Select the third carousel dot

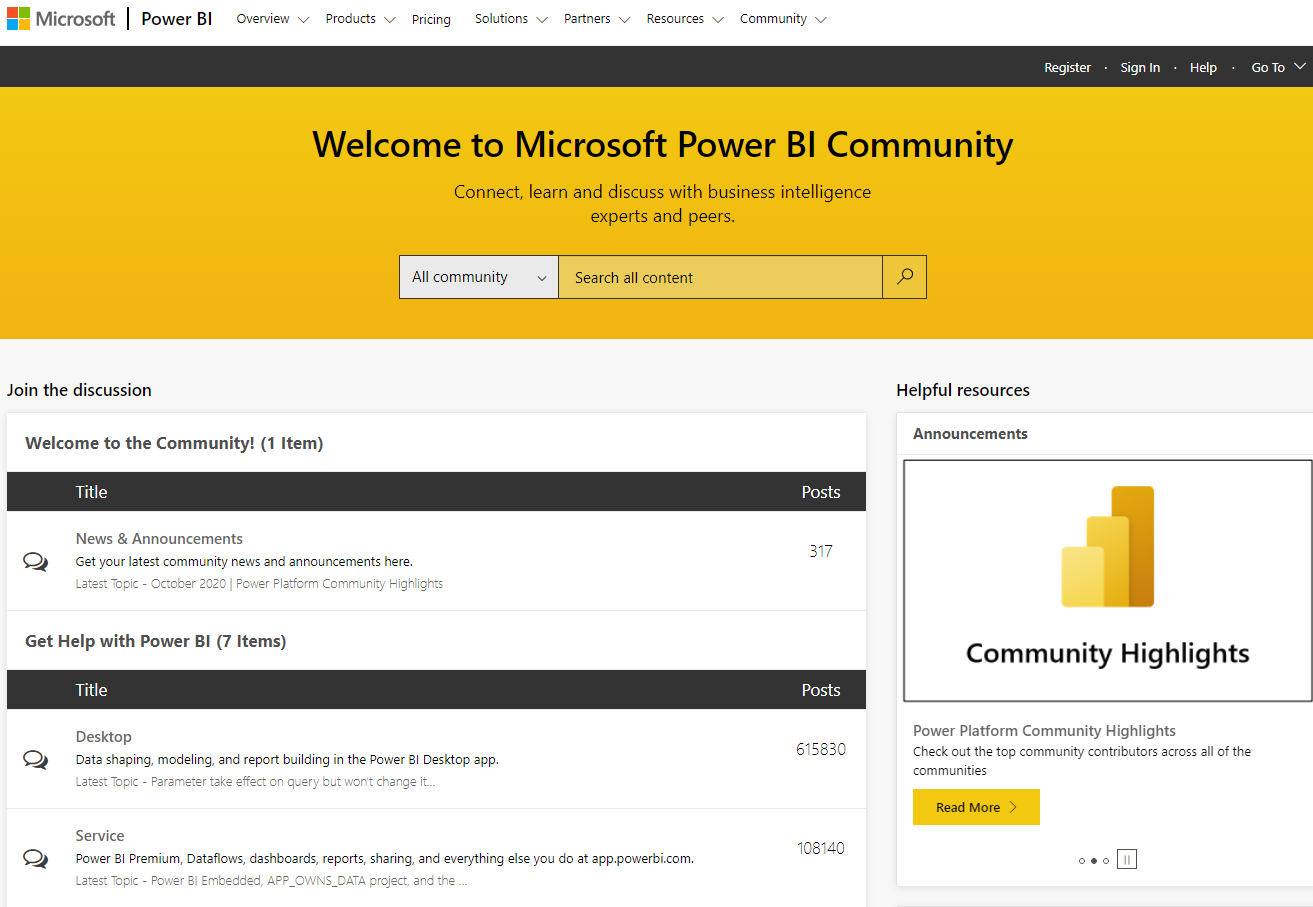[x=1106, y=861]
